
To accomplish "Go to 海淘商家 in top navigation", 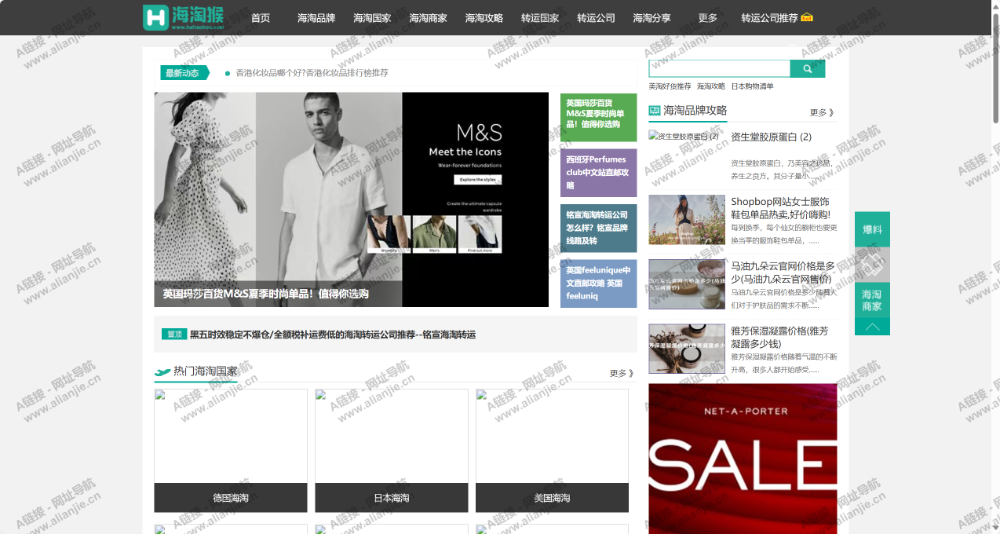I will [x=428, y=18].
